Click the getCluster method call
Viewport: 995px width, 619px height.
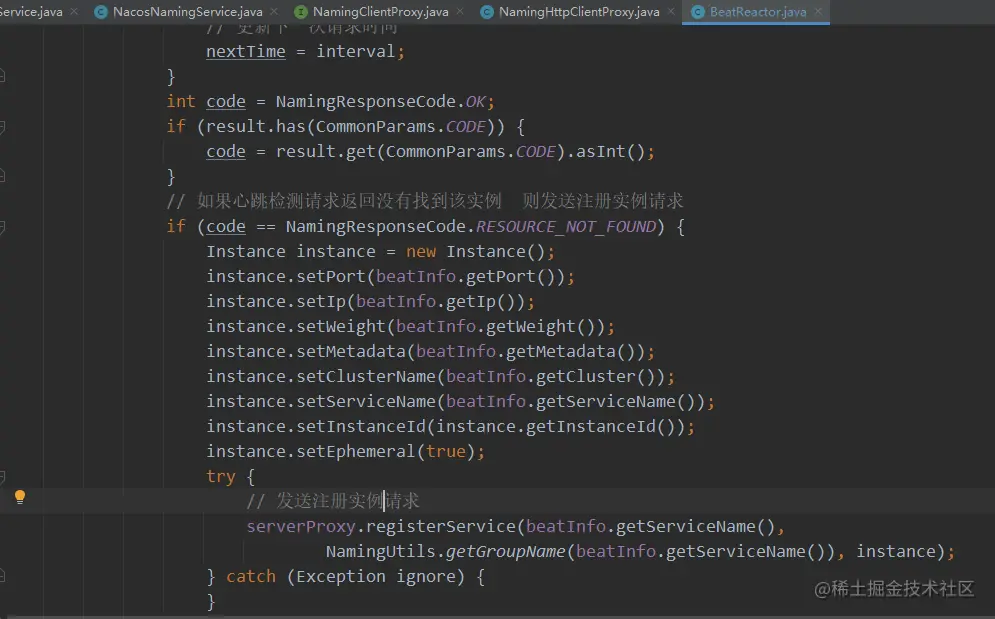[586, 376]
